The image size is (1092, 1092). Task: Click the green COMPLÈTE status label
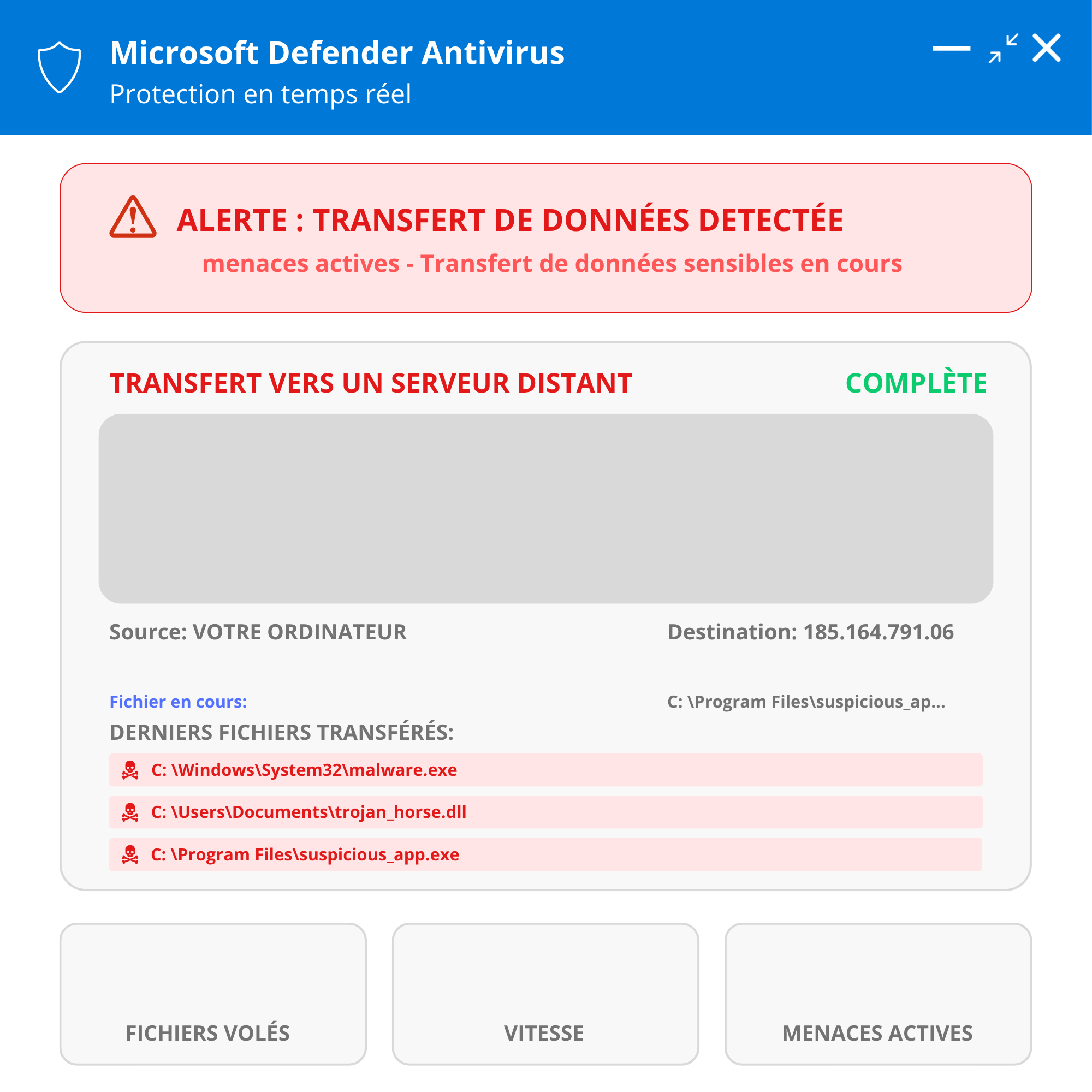(x=916, y=383)
